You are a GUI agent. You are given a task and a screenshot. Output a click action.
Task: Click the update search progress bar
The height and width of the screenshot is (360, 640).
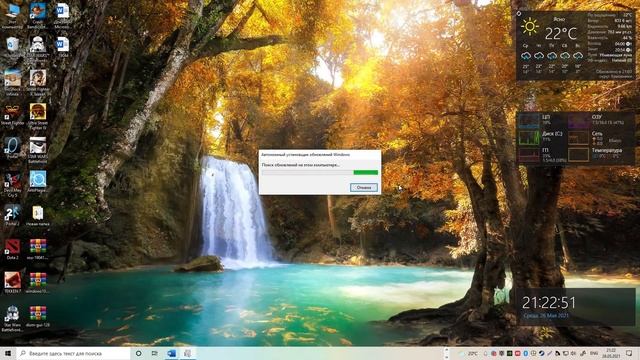320,173
